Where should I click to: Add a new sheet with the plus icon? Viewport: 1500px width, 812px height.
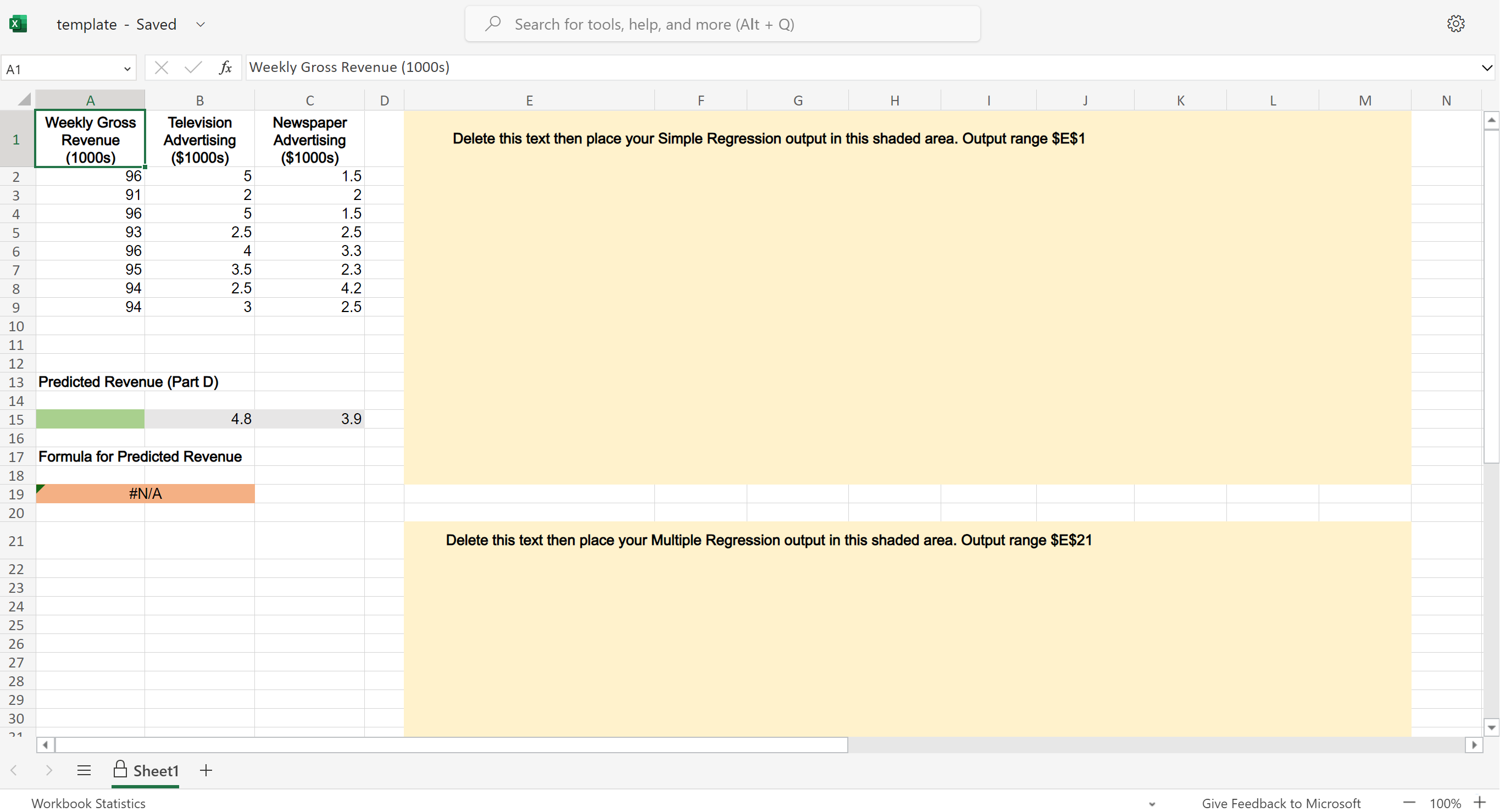(205, 770)
